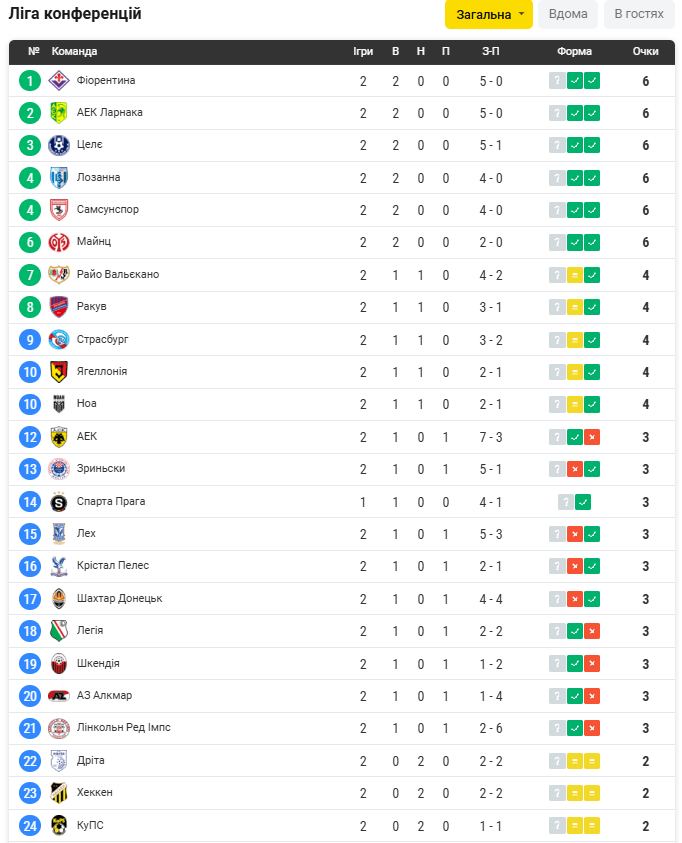Image resolution: width=682 pixels, height=843 pixels.
Task: Click Drita's first yellow draw form badge
Action: click(x=575, y=761)
